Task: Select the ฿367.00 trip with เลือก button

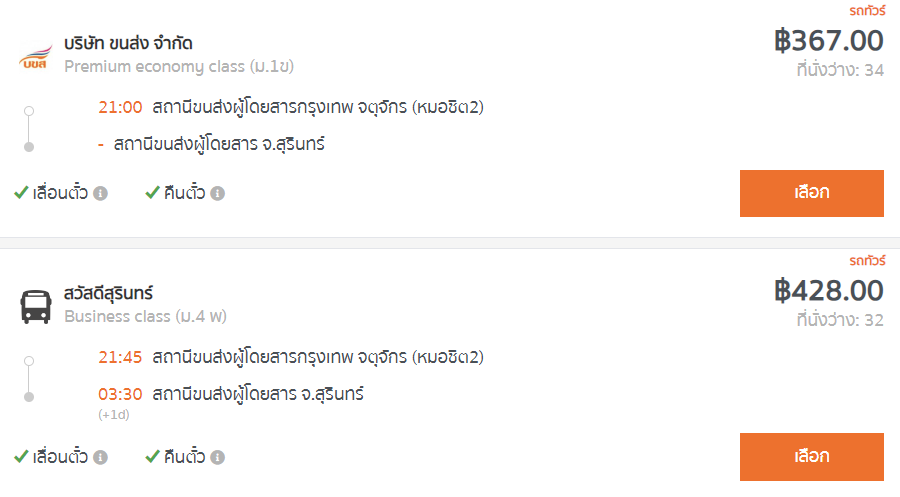Action: (812, 193)
